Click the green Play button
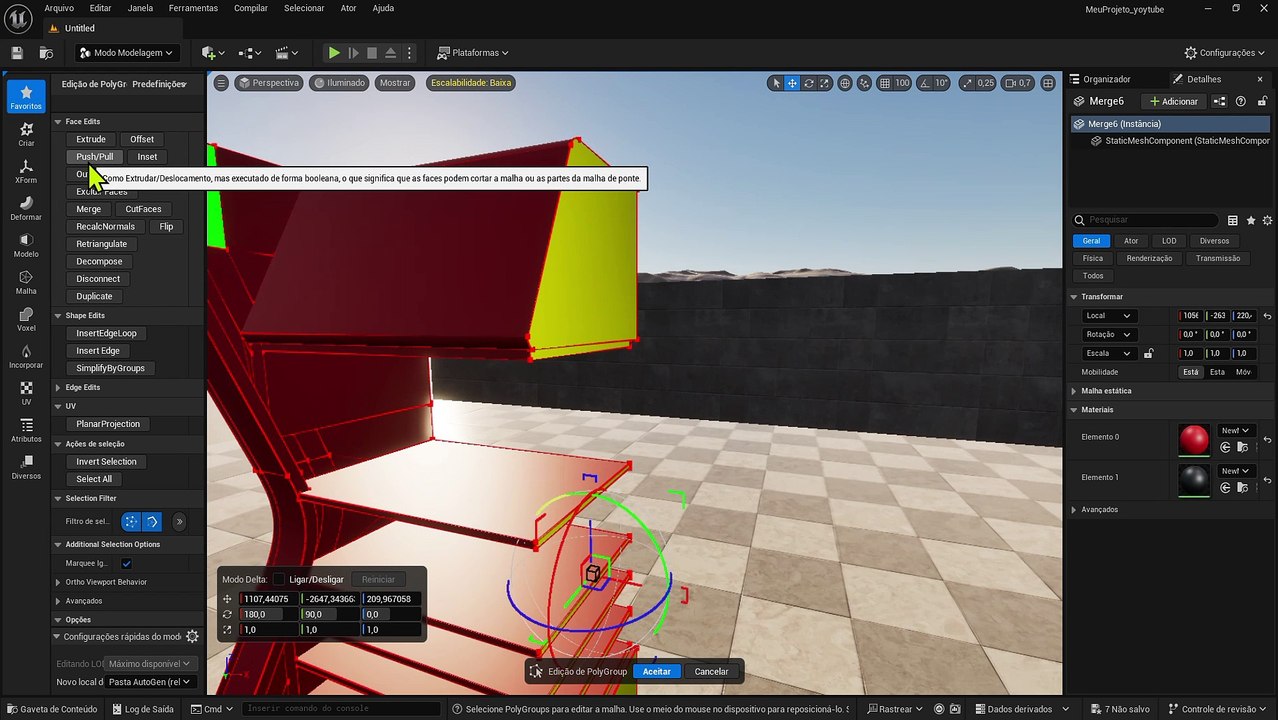This screenshot has height=720, width=1278. (x=334, y=53)
